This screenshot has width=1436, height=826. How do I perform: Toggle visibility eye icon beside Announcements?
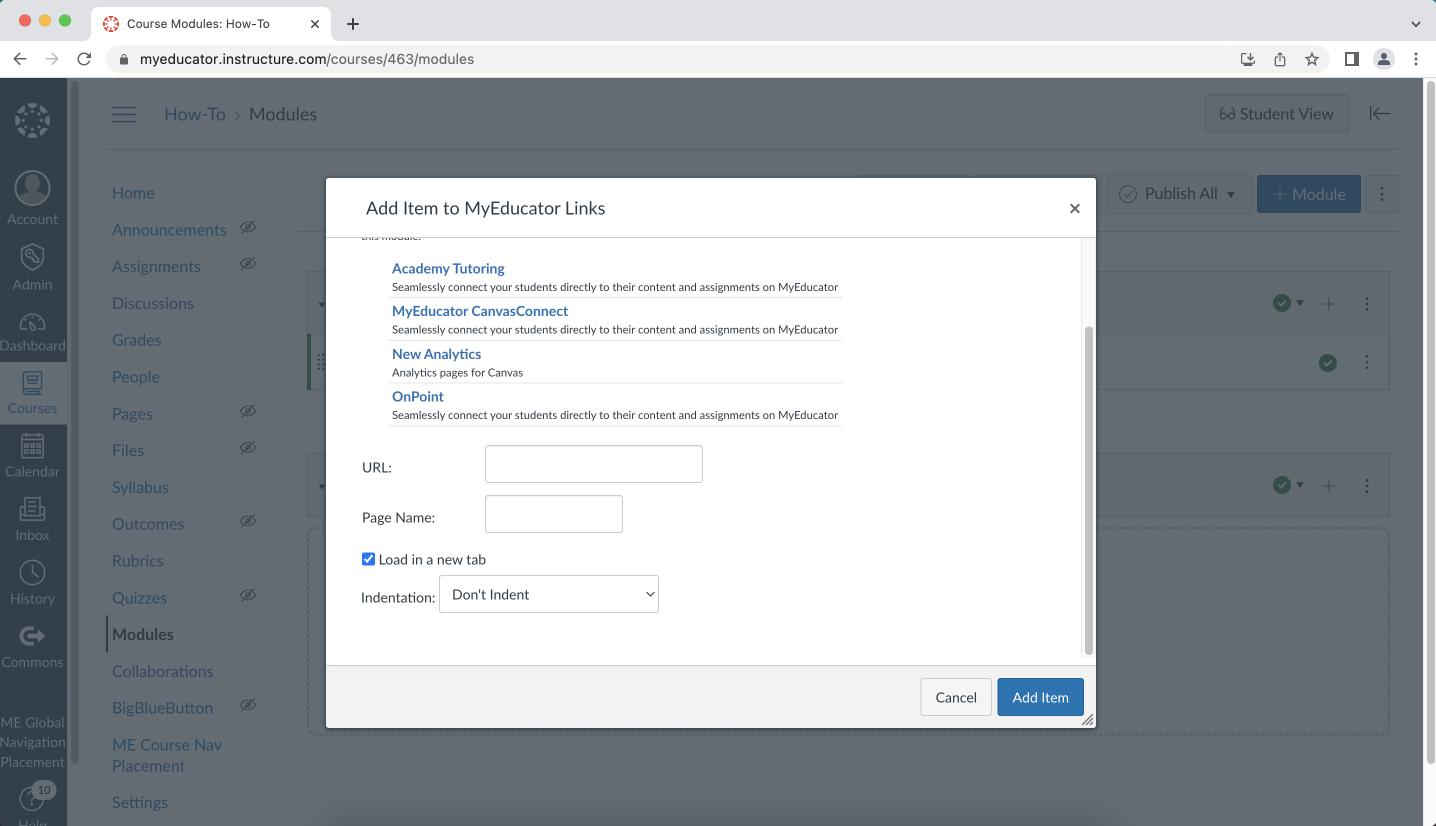[x=248, y=227]
